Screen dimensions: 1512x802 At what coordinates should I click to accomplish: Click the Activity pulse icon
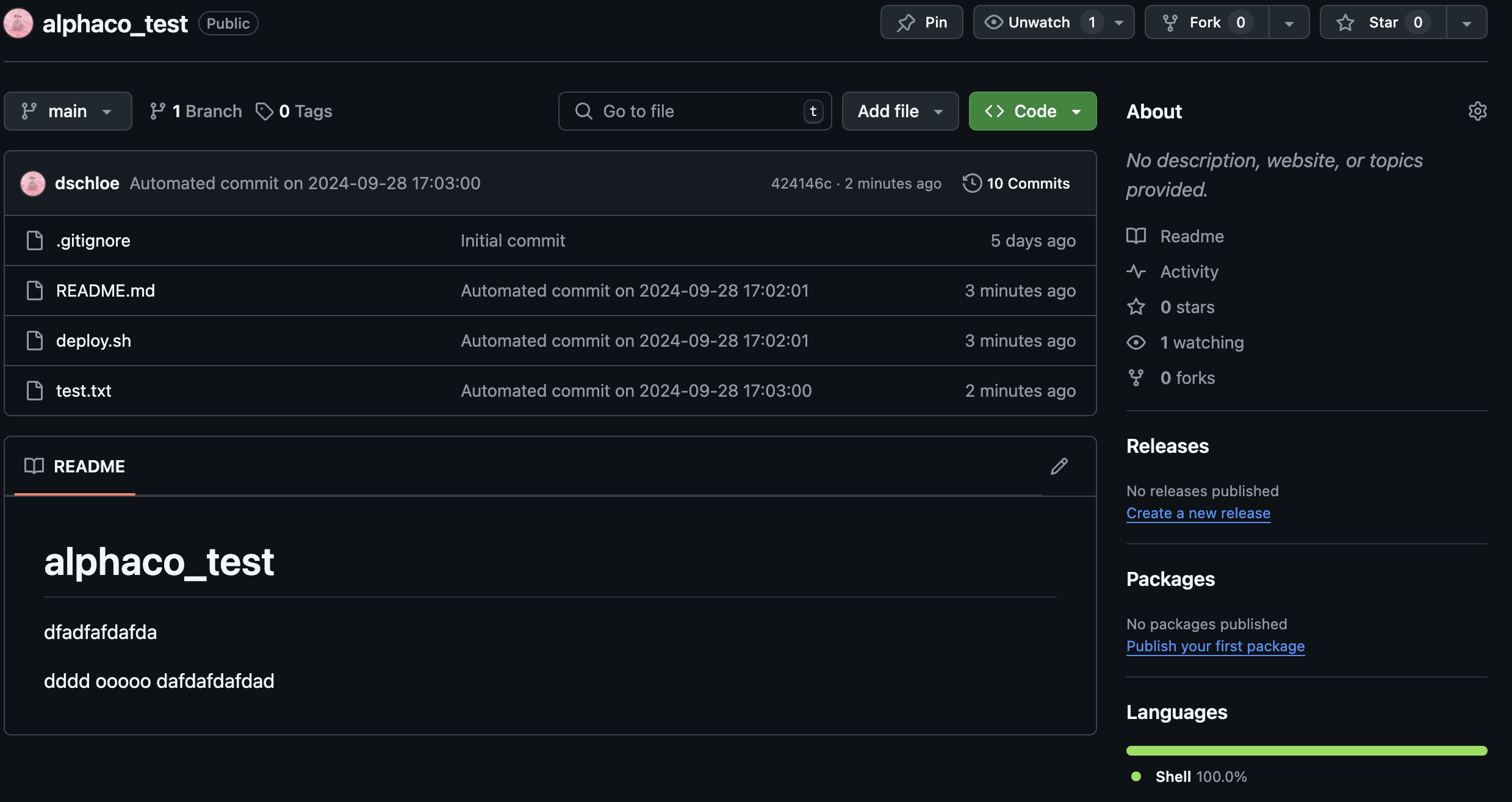coord(1136,272)
